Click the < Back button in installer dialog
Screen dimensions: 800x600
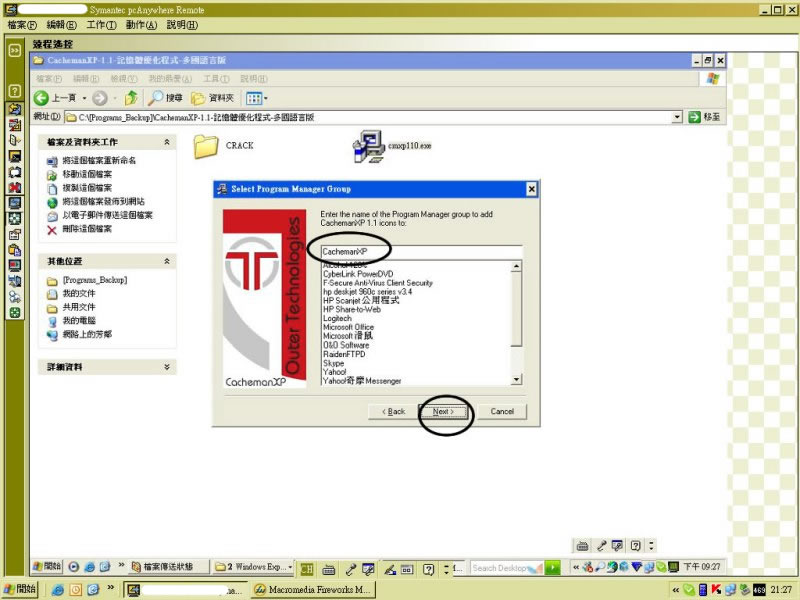tap(393, 412)
